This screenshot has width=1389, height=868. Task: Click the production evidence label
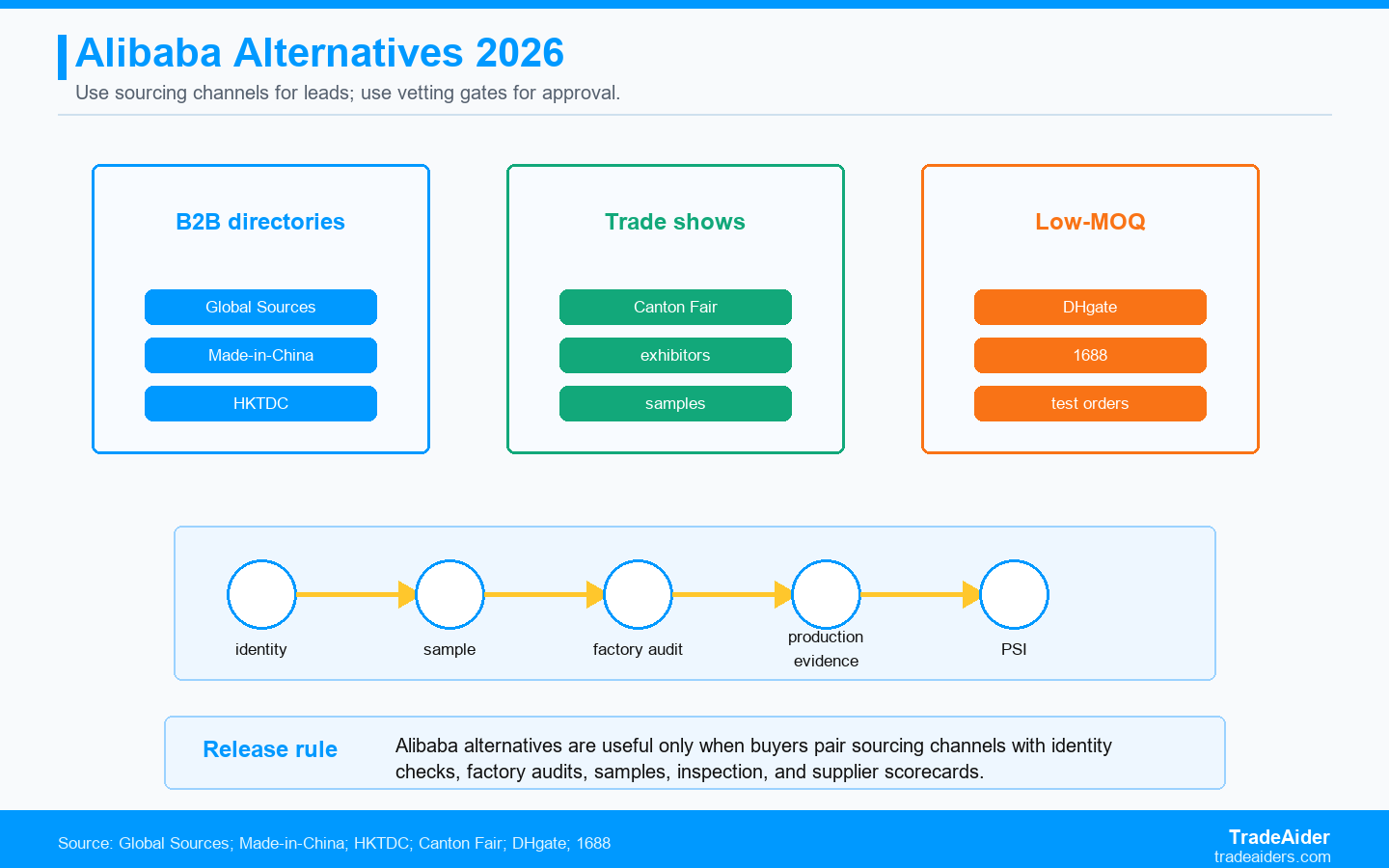(x=826, y=649)
